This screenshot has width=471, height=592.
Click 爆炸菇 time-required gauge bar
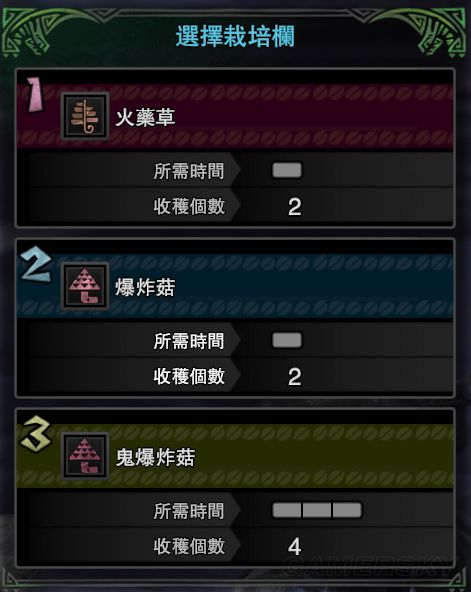pyautogui.click(x=287, y=340)
